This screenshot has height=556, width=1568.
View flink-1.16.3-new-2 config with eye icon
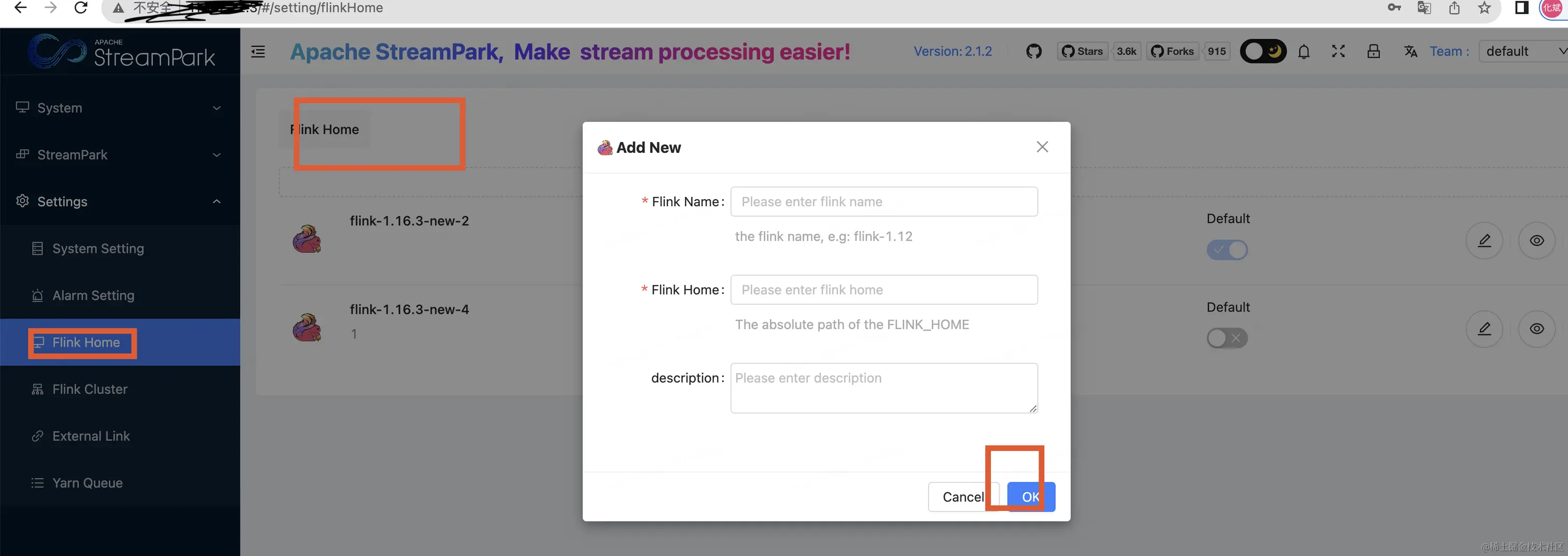1536,241
